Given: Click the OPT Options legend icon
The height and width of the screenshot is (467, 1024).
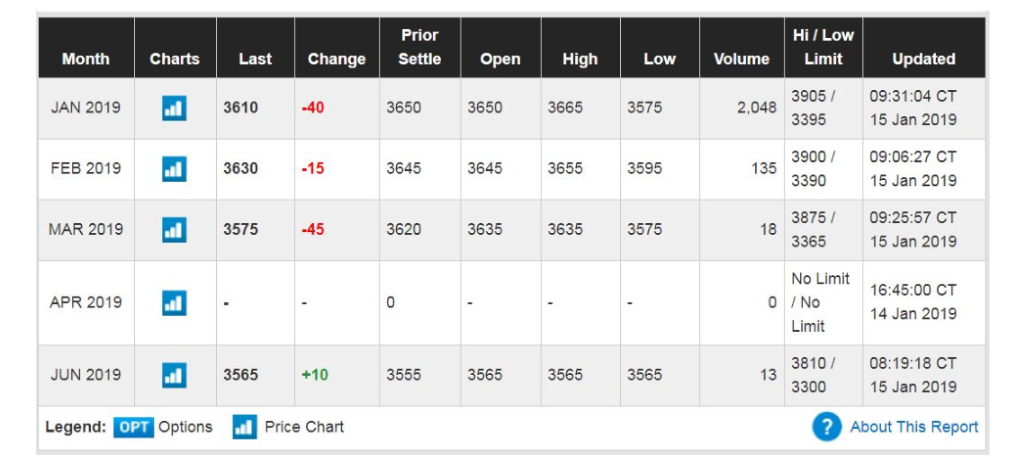Looking at the screenshot, I should 133,427.
